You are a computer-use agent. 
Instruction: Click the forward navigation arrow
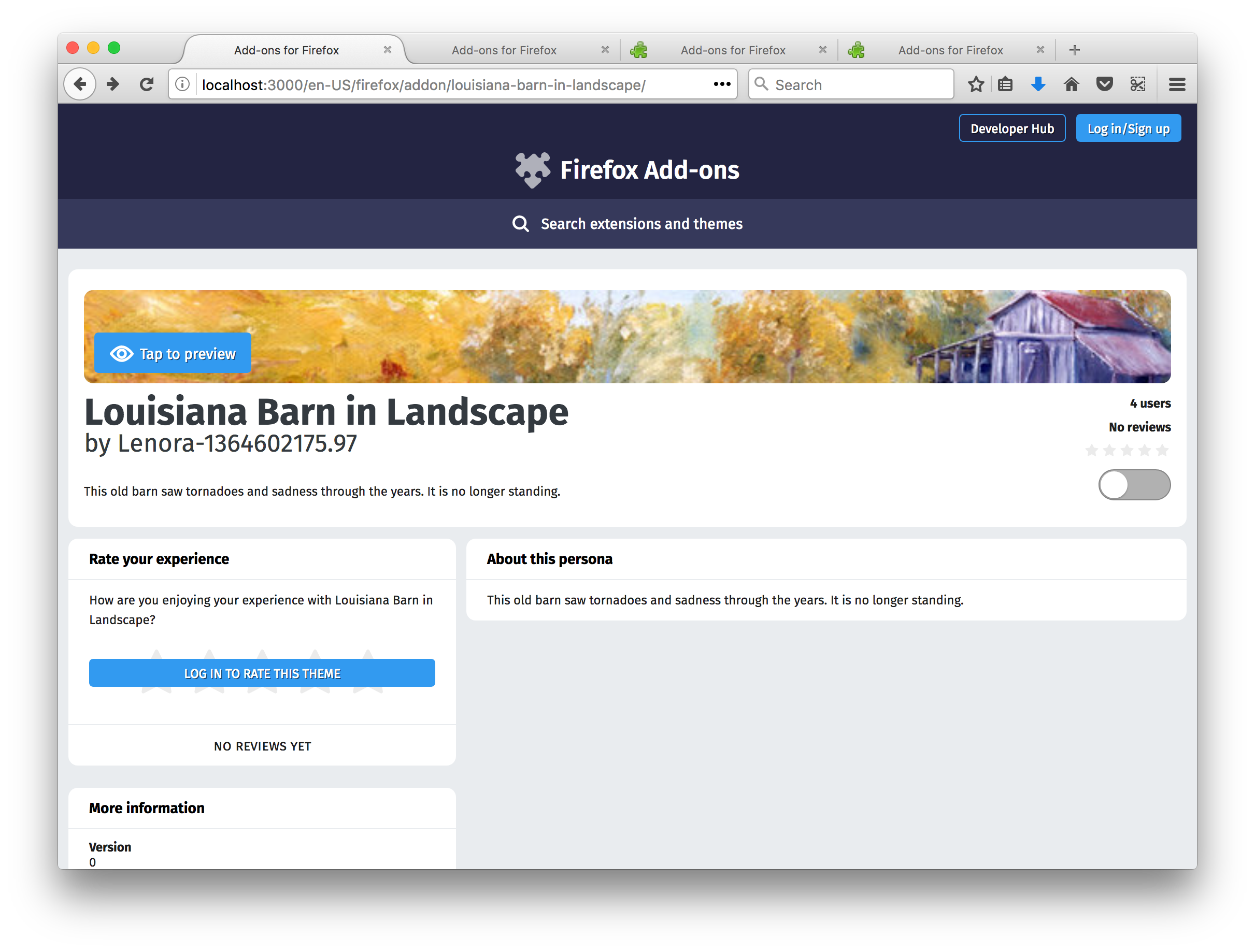(x=113, y=84)
